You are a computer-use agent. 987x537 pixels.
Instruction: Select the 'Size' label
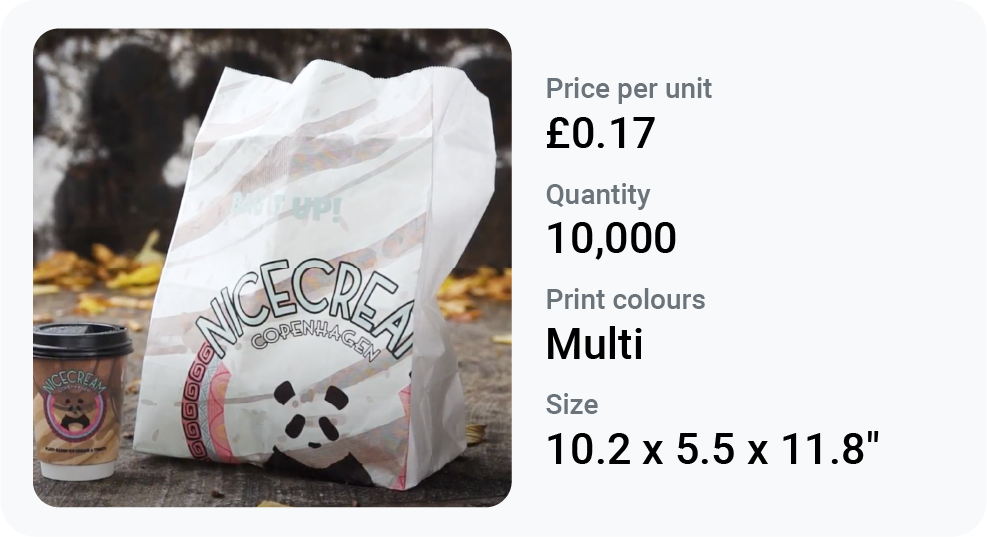[572, 404]
